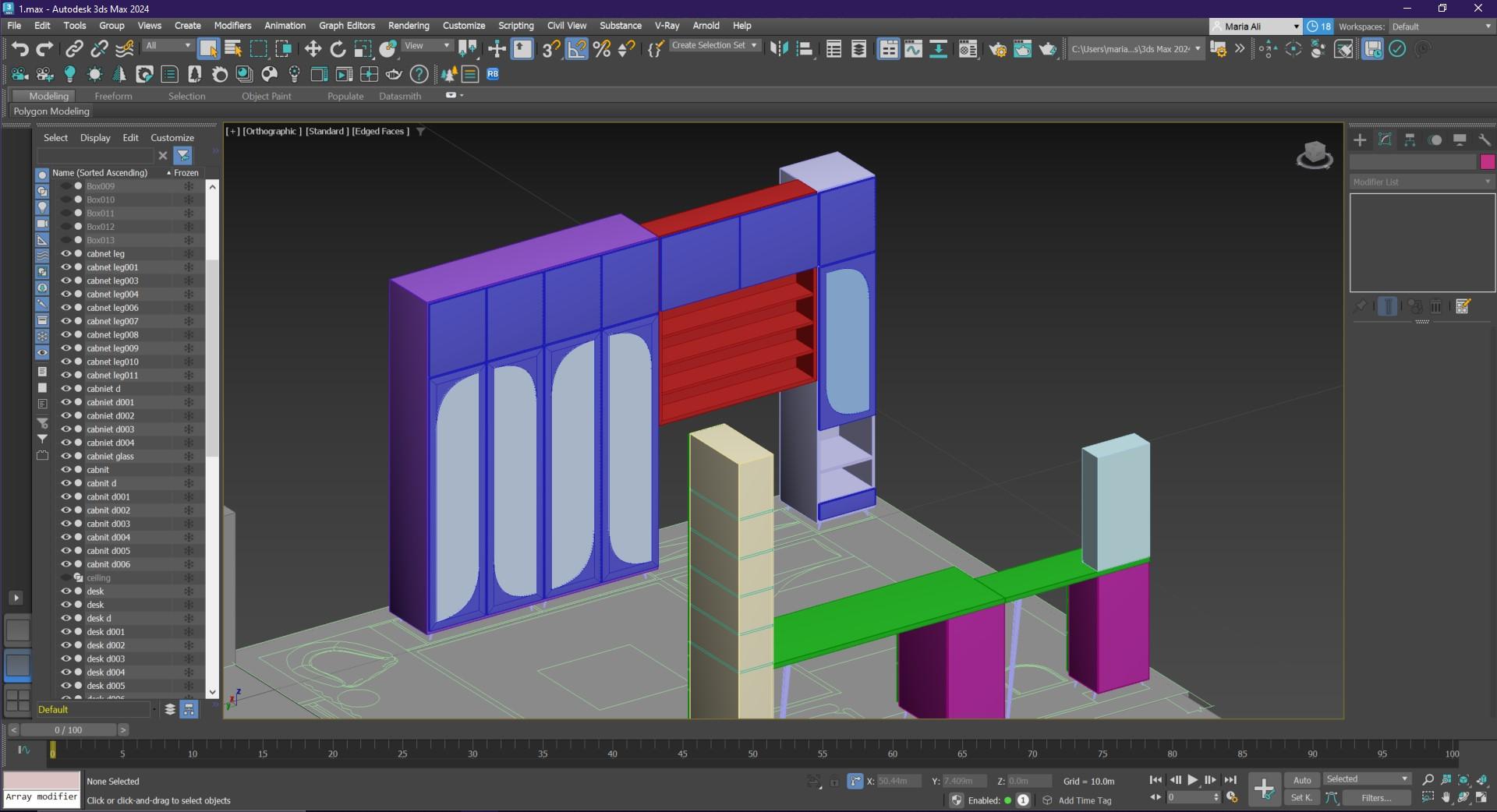This screenshot has height=812, width=1497.
Task: Open the Modifiers menu
Action: (x=232, y=26)
